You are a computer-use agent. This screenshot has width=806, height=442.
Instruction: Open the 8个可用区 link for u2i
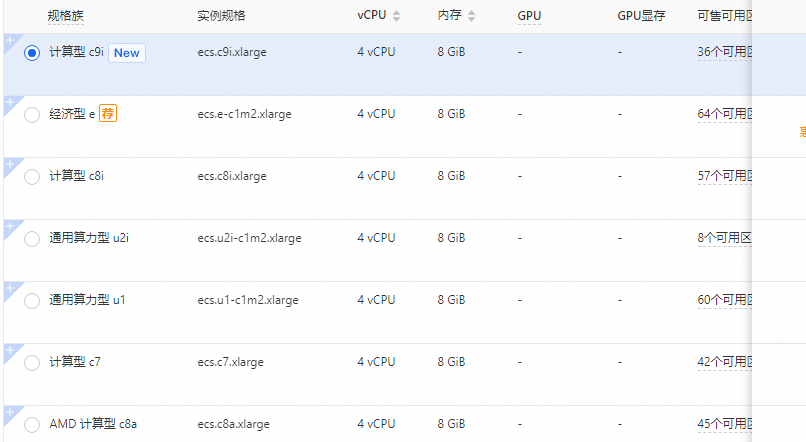click(x=724, y=238)
